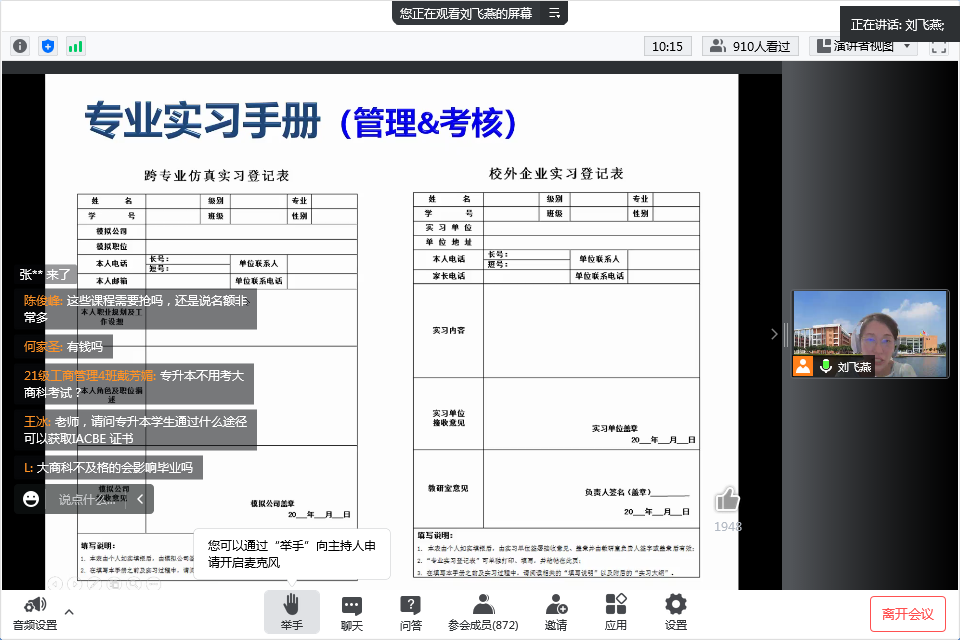Open the 聊天 chat panel
This screenshot has width=960, height=640.
click(351, 611)
